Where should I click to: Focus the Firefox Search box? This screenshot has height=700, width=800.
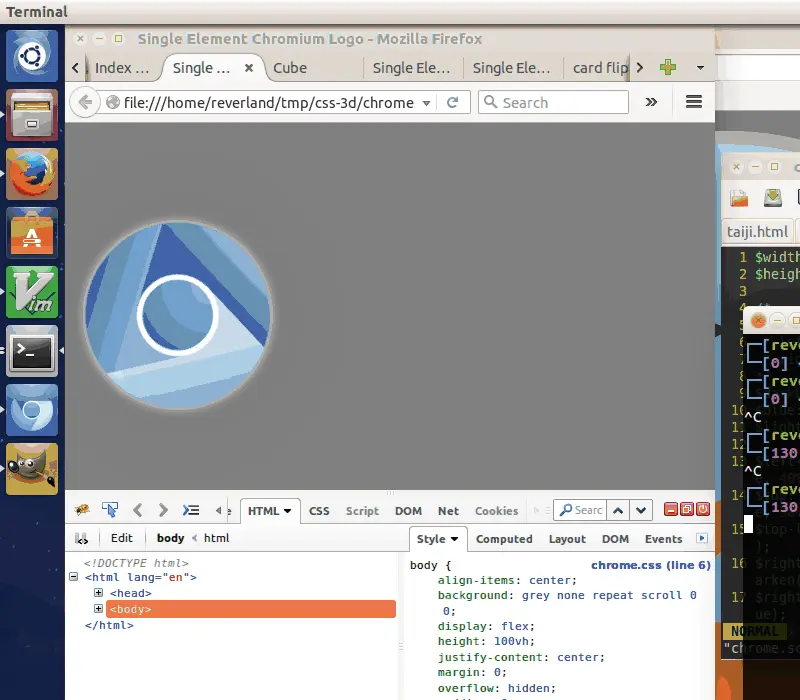point(553,102)
